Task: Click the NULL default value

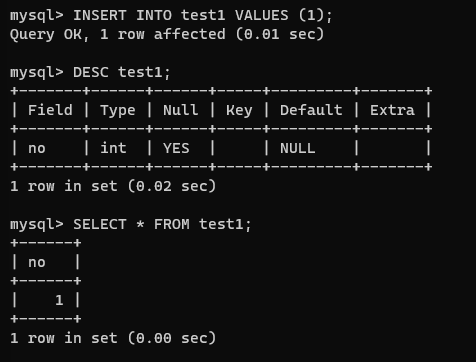Action: (297, 148)
